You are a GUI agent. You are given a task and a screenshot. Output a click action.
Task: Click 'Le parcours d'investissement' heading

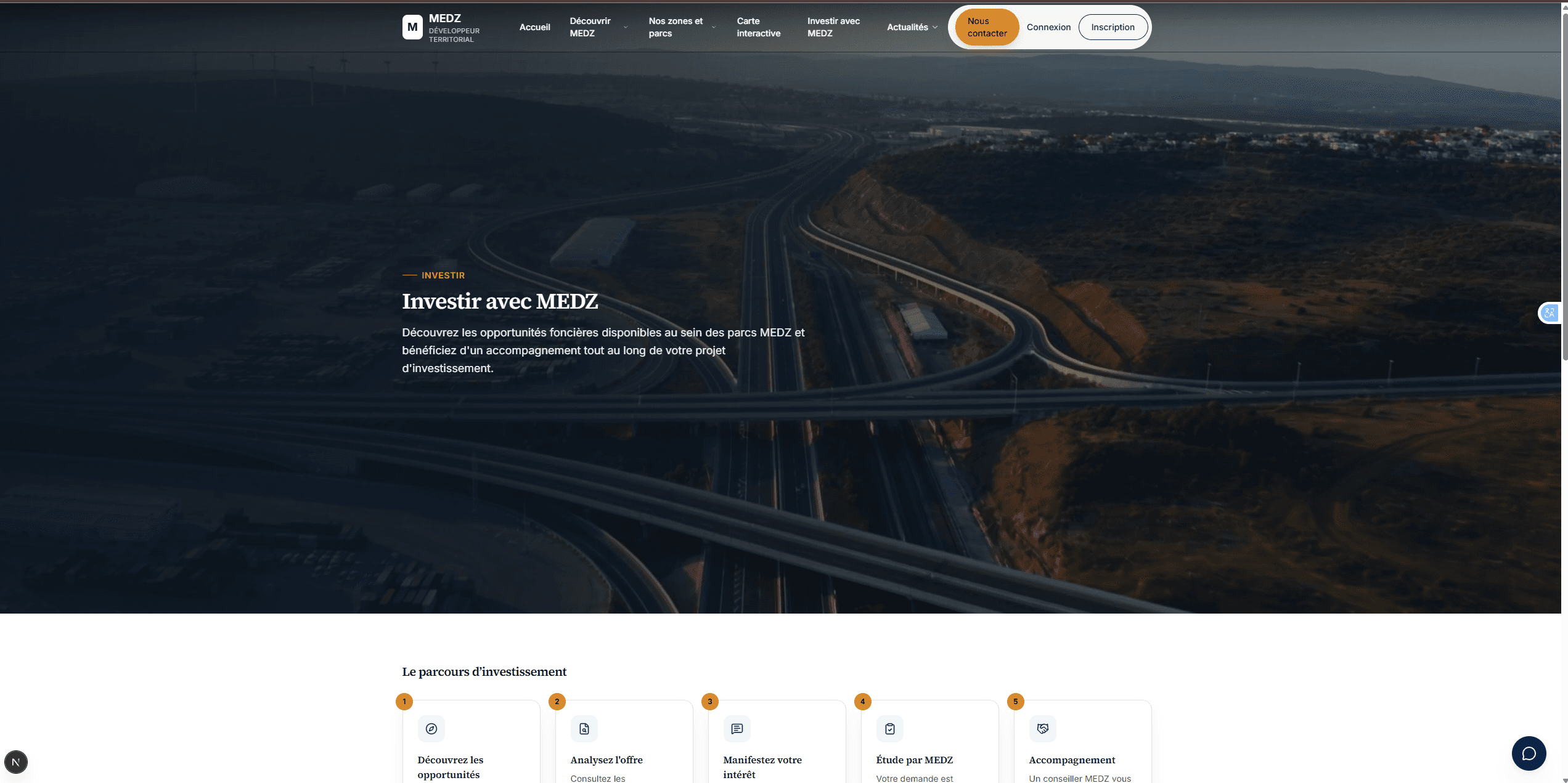484,671
